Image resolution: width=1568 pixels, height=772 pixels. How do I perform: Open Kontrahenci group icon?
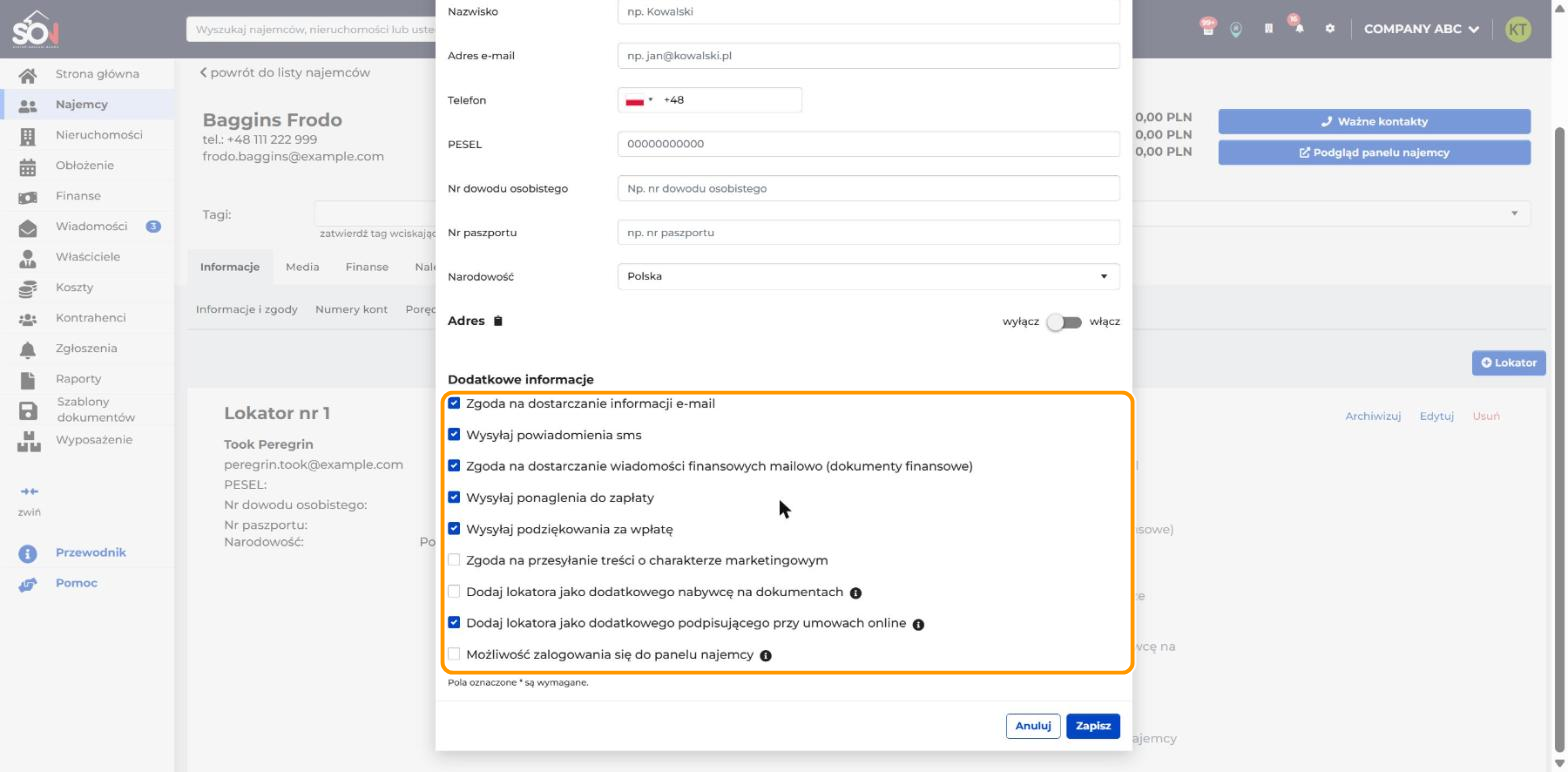pyautogui.click(x=28, y=320)
